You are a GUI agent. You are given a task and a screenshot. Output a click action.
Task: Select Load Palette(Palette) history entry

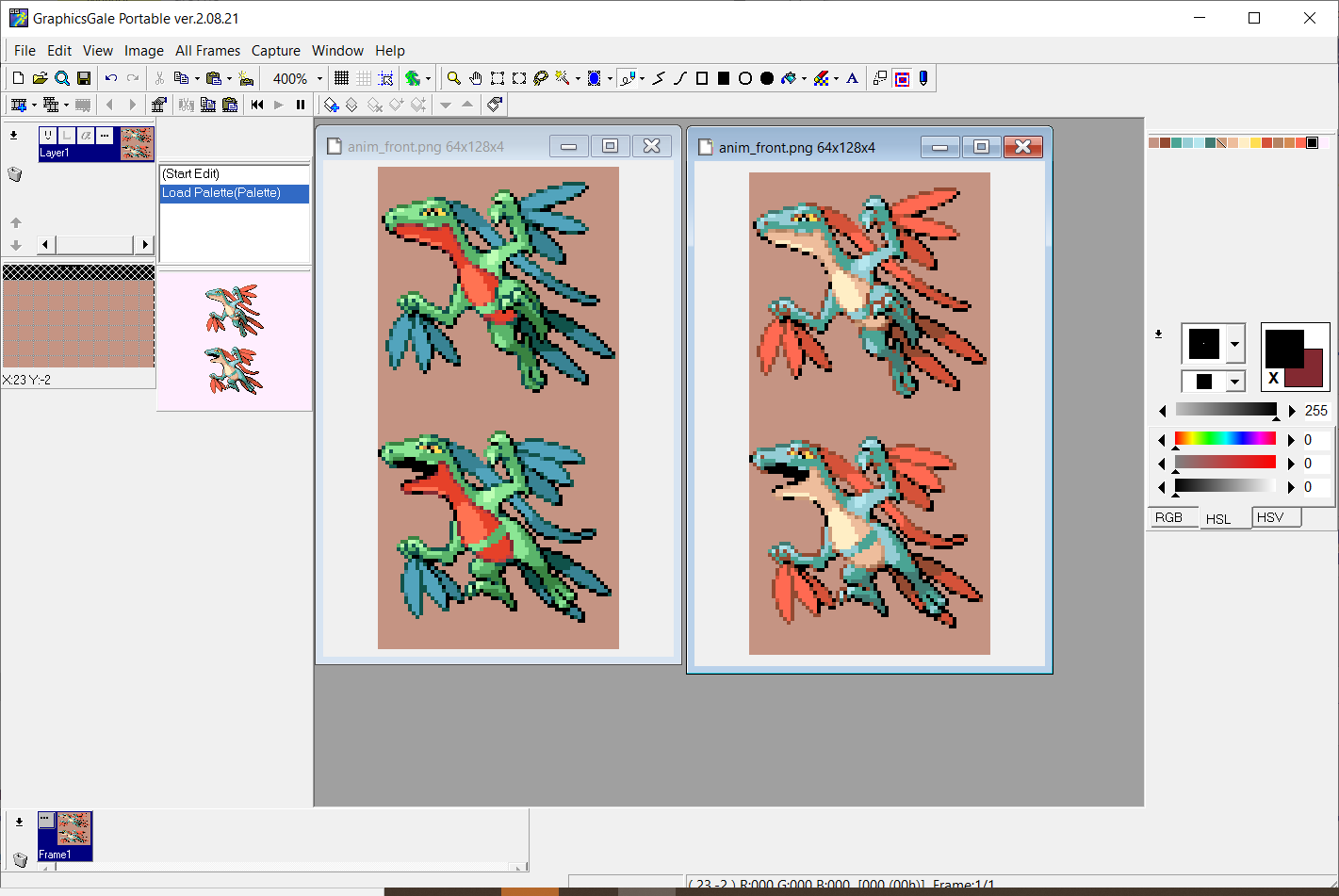(x=221, y=193)
